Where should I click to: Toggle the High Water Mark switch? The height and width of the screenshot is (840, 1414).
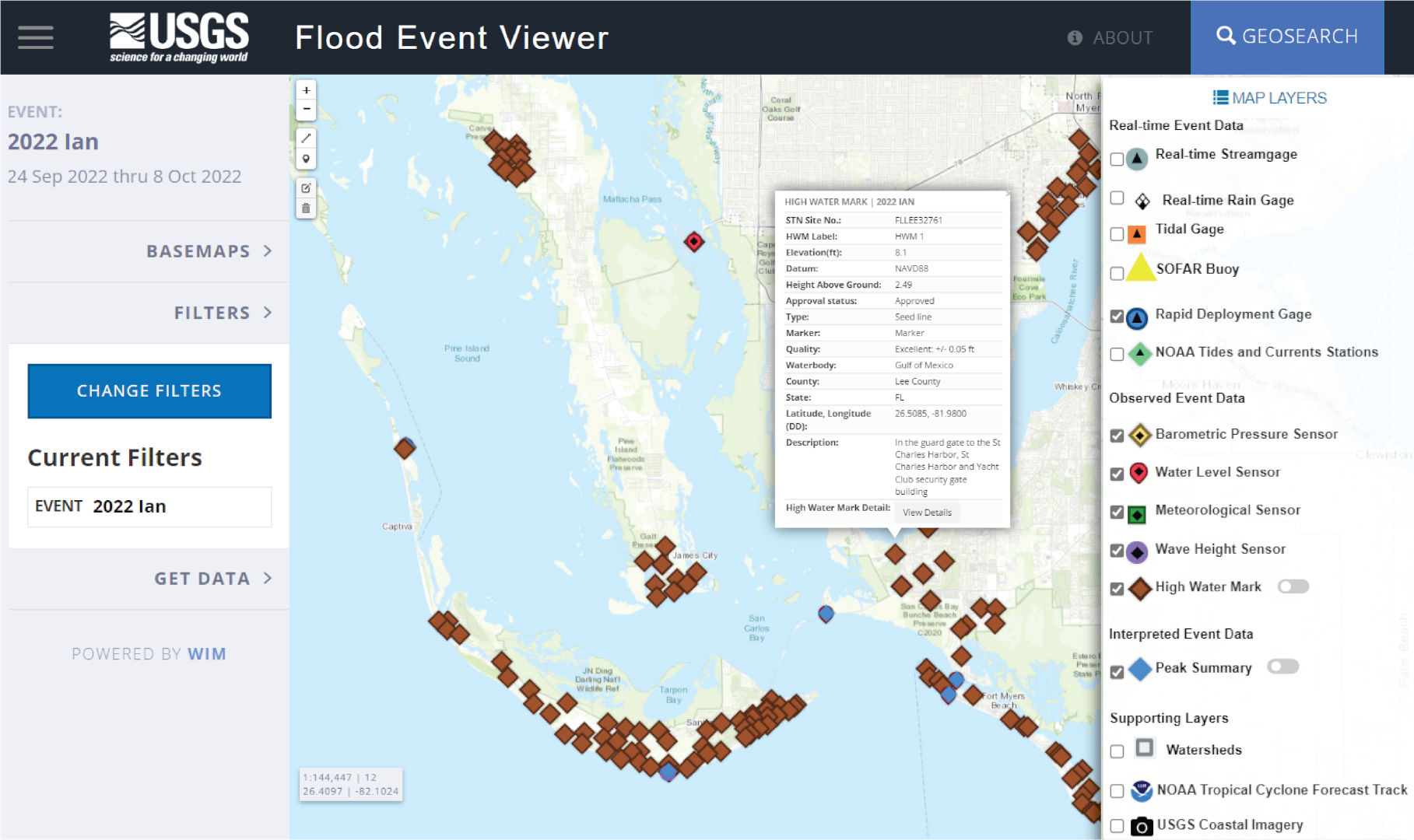pyautogui.click(x=1293, y=586)
